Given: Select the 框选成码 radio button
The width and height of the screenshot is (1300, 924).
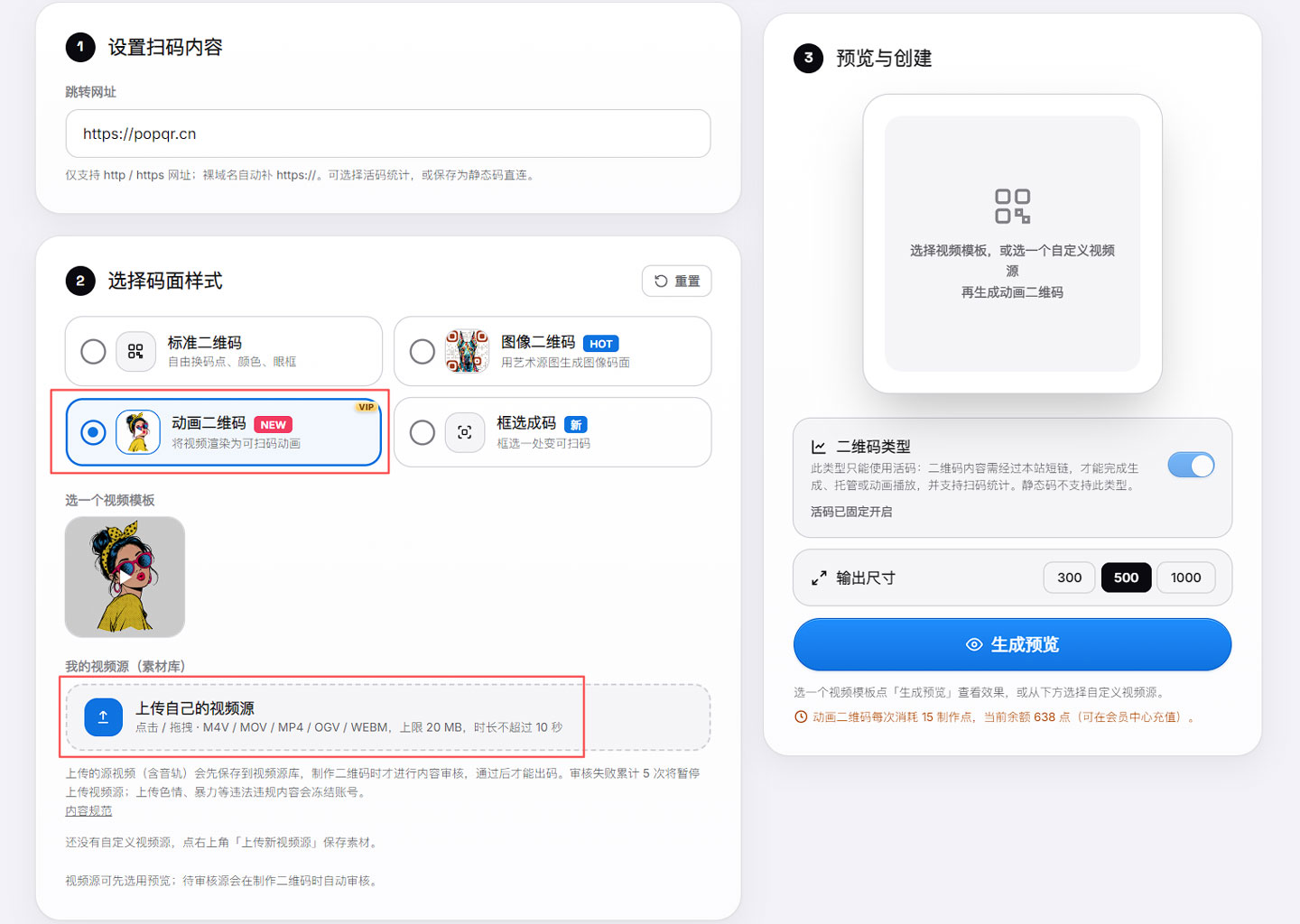Looking at the screenshot, I should coord(422,432).
